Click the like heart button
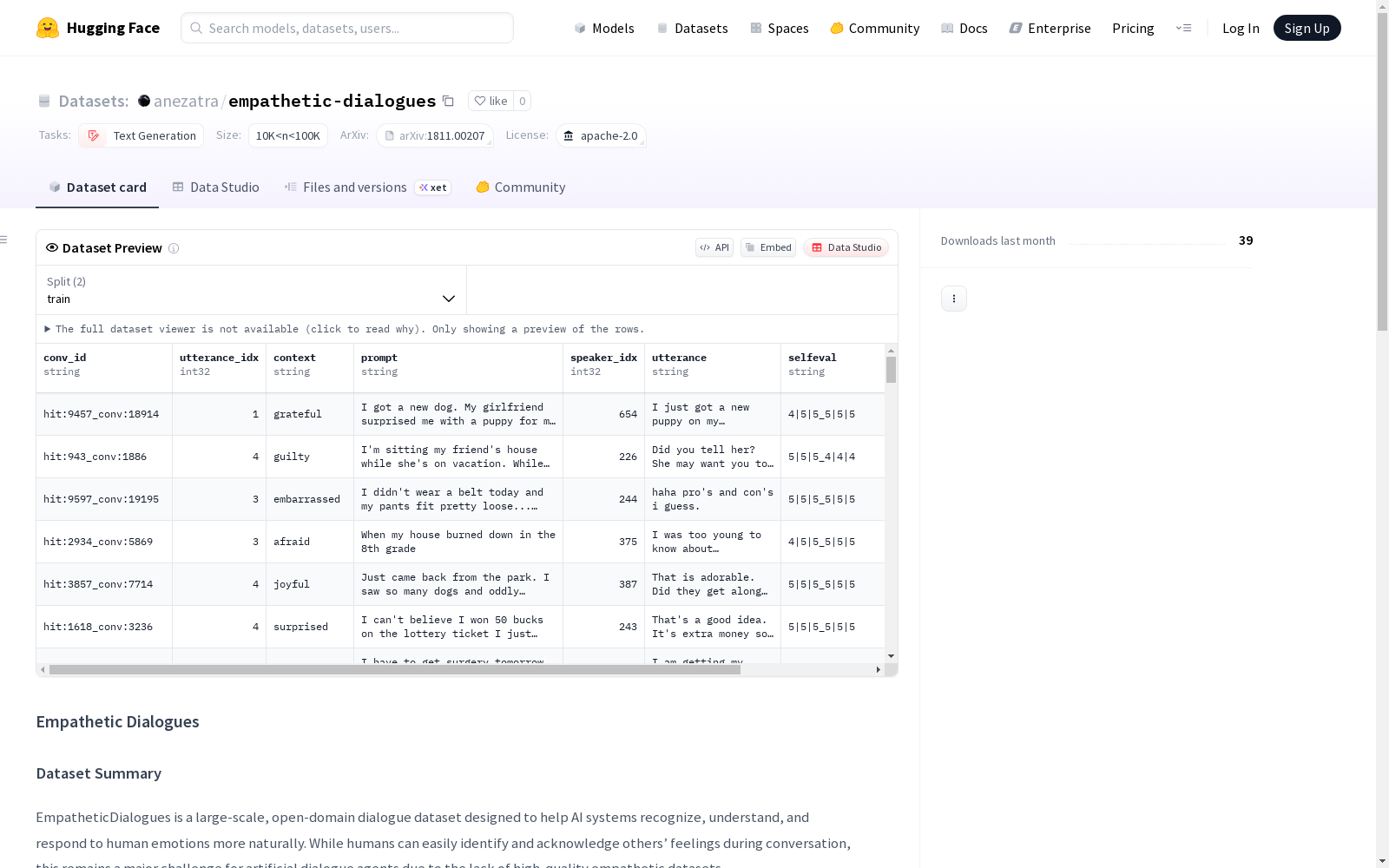 pos(490,101)
